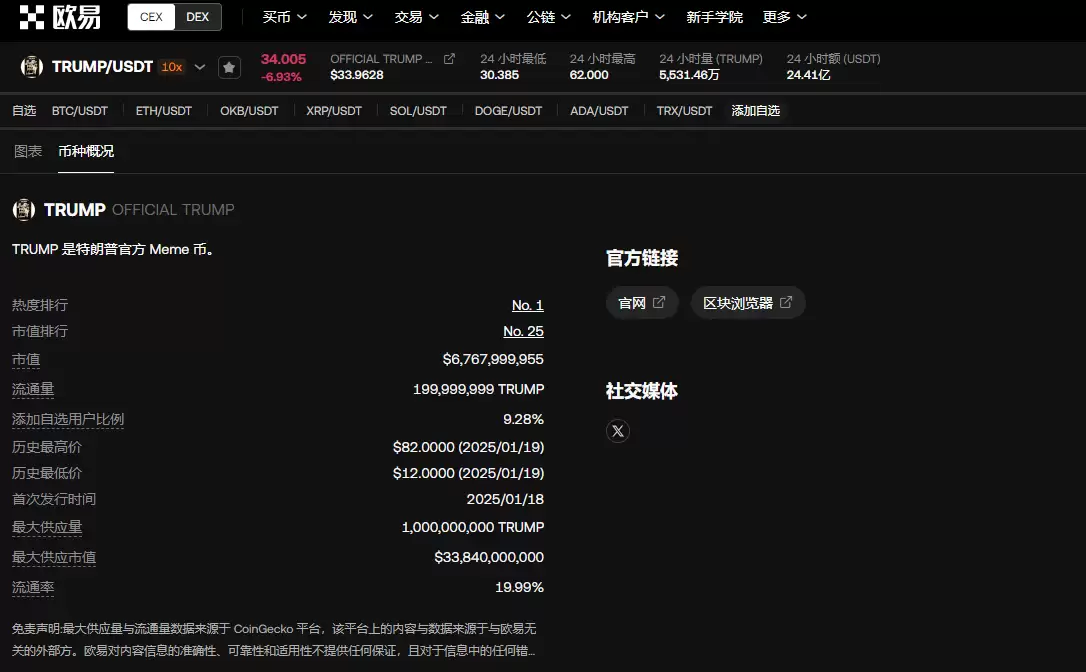
Task: Click the No. 1 popularity ranking link
Action: coord(527,305)
